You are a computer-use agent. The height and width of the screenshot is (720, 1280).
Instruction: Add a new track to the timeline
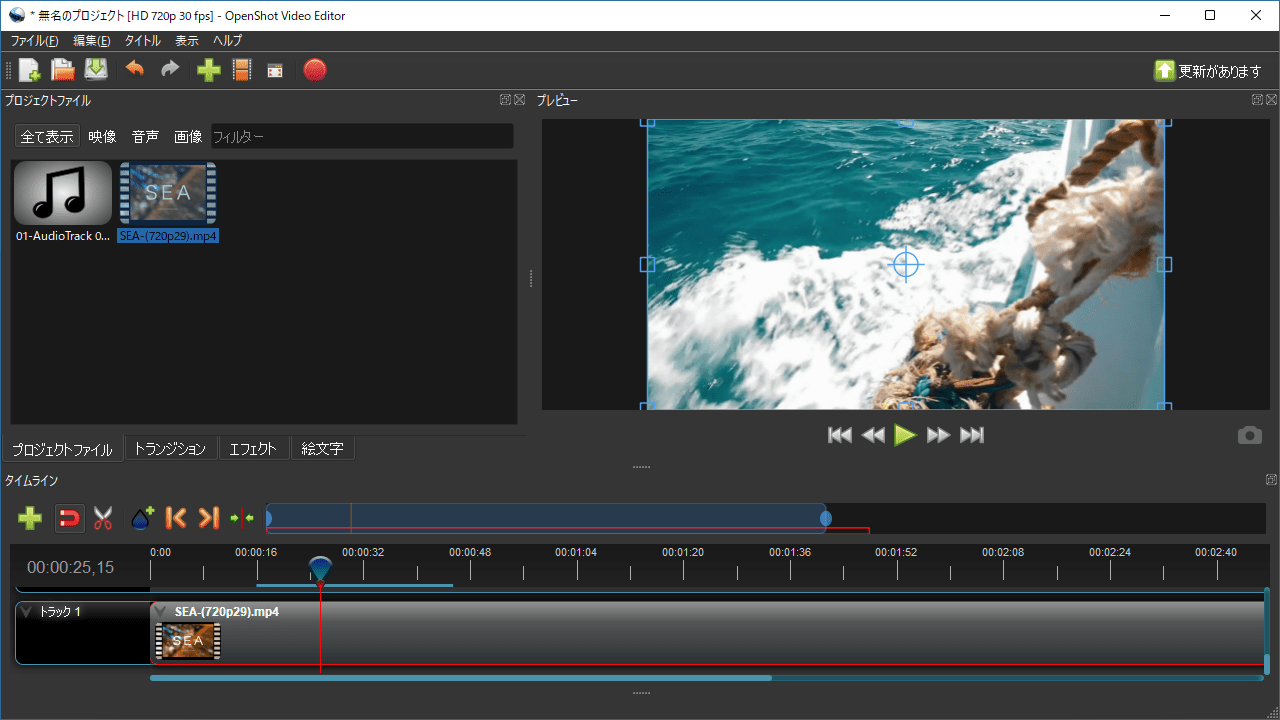coord(29,518)
